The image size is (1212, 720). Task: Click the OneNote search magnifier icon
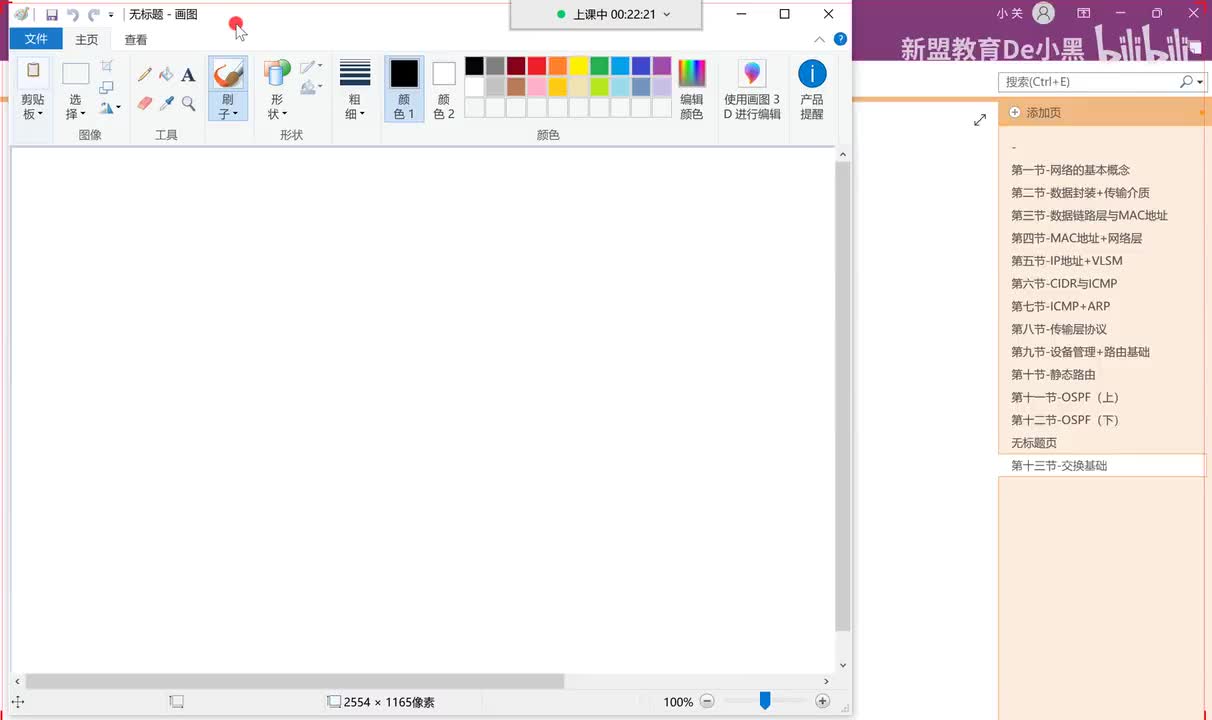pos(1186,82)
